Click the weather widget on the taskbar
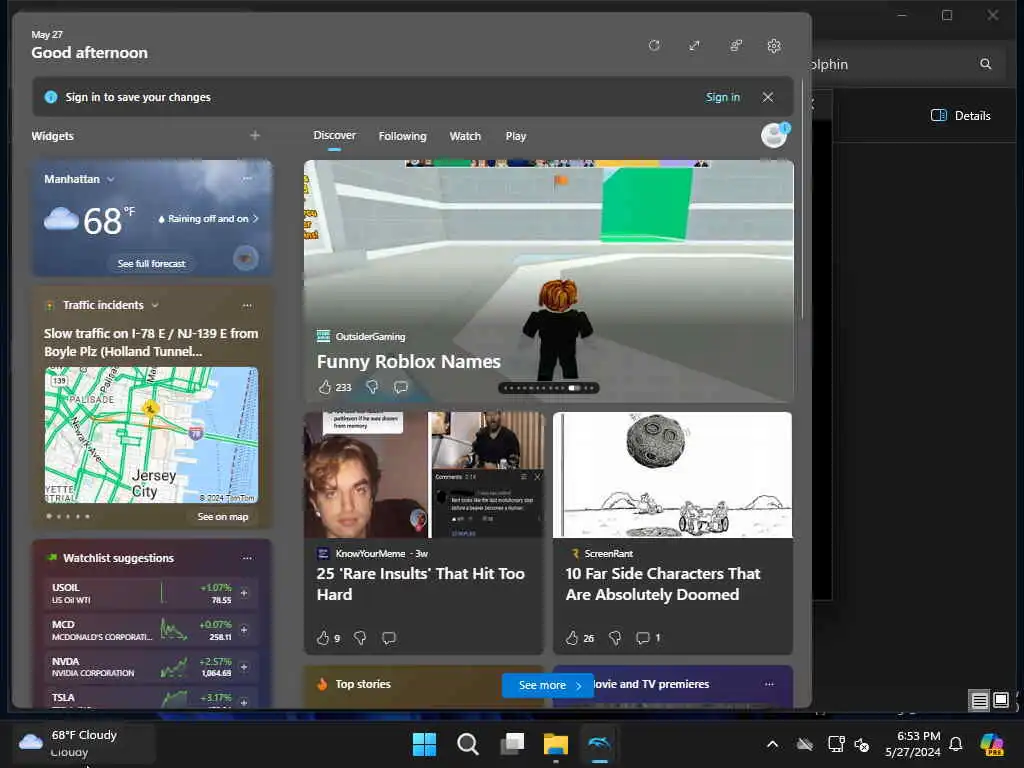The height and width of the screenshot is (768, 1024). (x=84, y=743)
